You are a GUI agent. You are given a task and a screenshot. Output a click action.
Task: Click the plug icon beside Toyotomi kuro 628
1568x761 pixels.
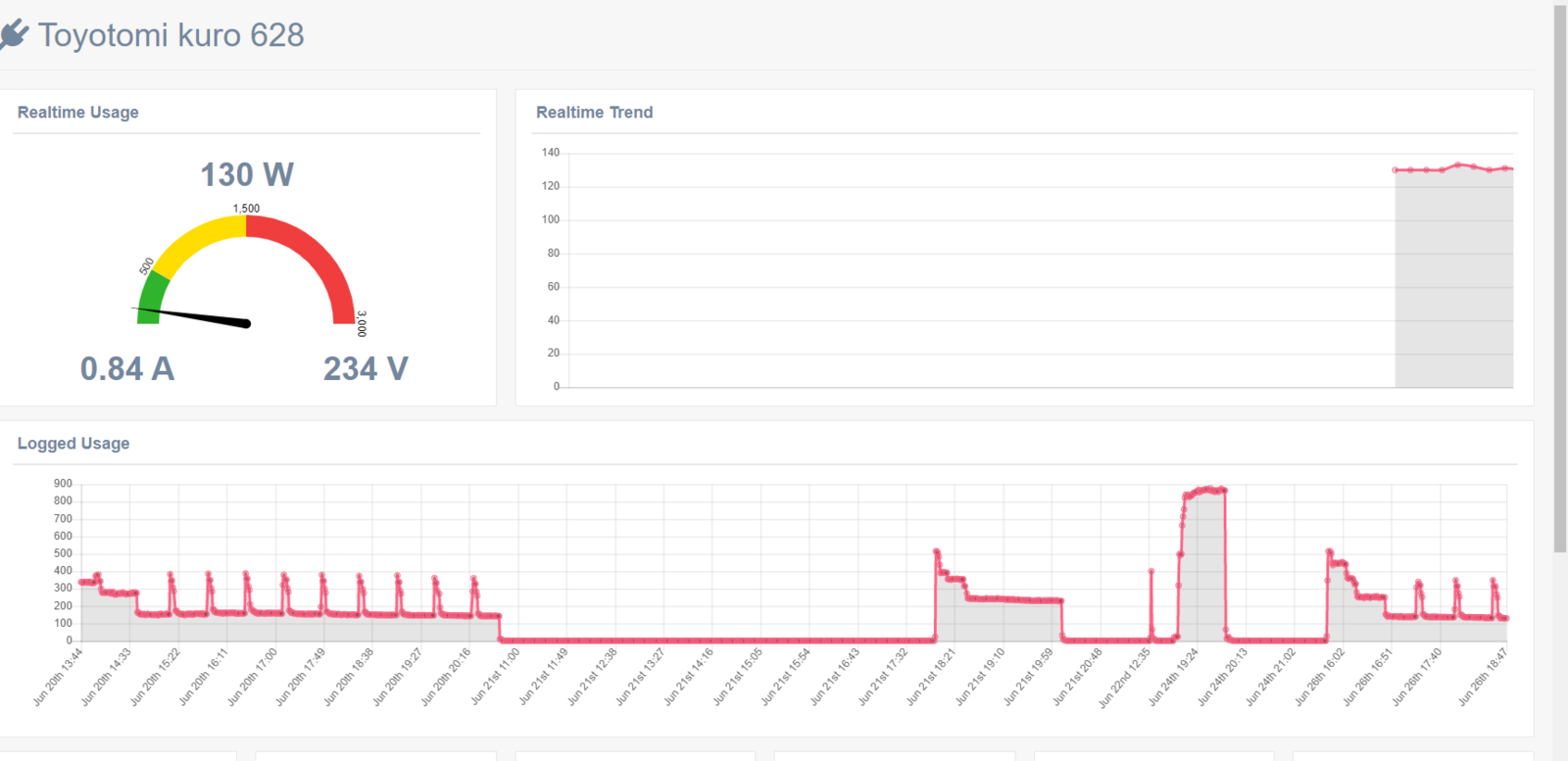tap(13, 35)
